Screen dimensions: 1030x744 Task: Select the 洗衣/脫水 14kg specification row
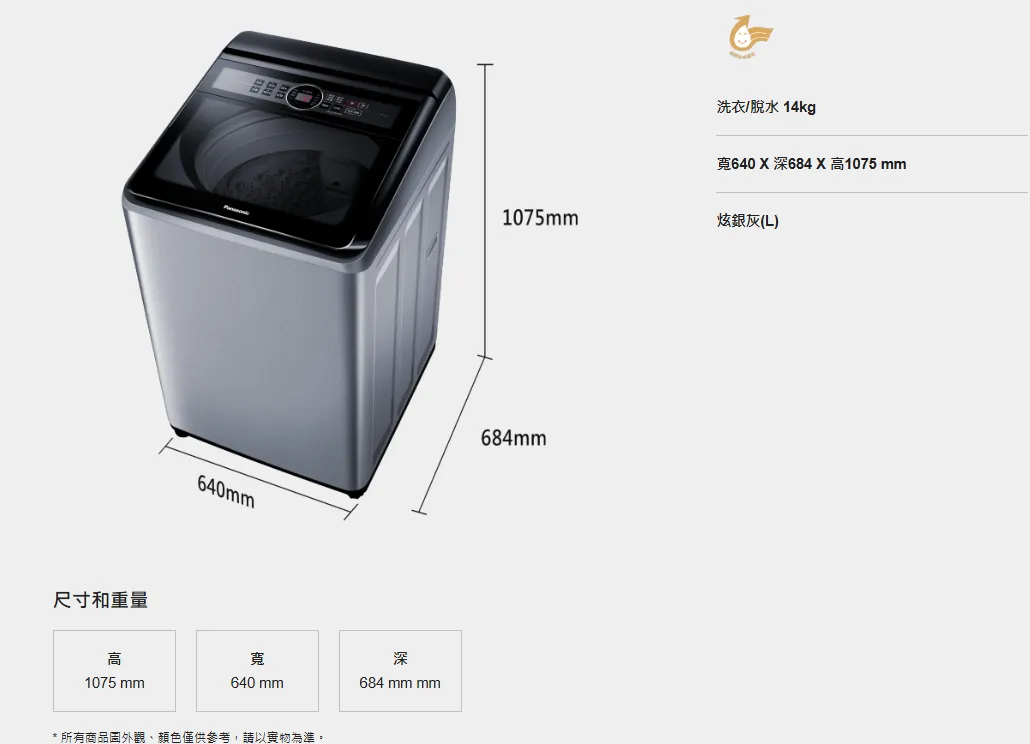(x=766, y=107)
